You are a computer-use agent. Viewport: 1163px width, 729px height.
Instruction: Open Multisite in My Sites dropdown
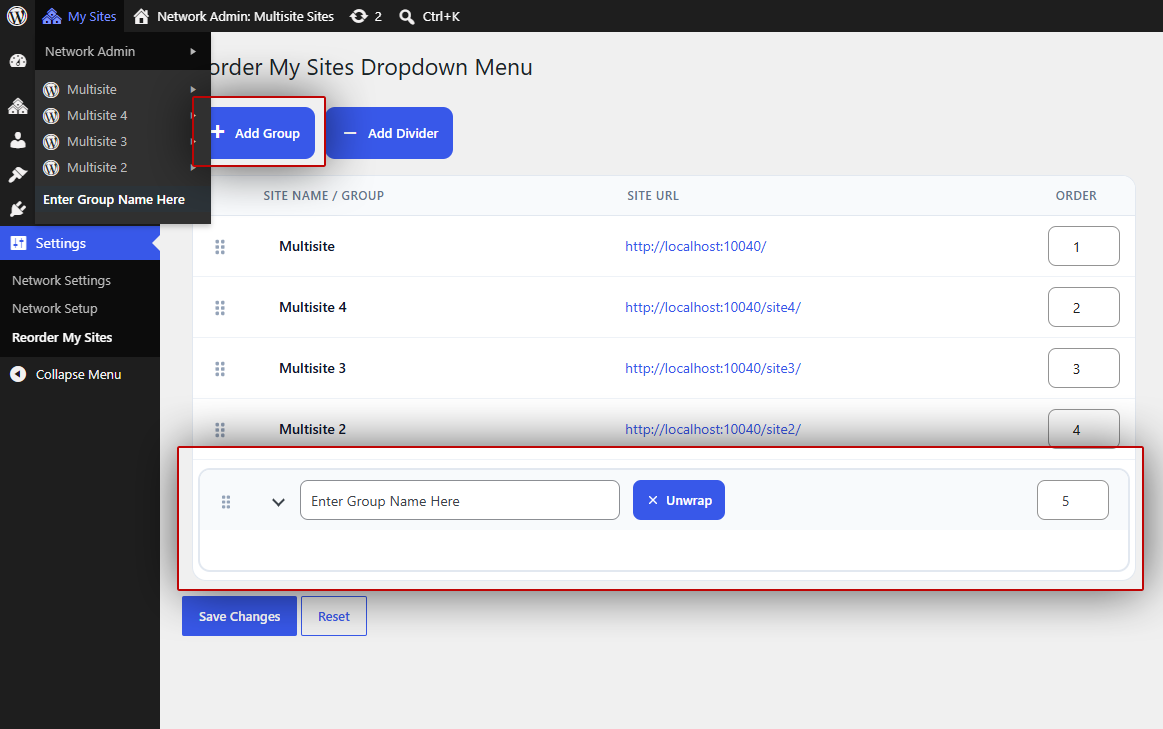point(121,89)
